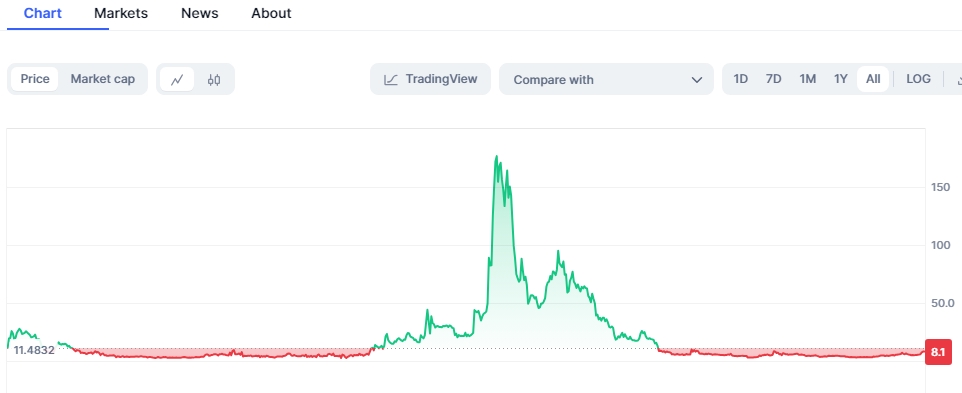
Task: Click the chevron arrow in Compare with
Action: tap(696, 80)
